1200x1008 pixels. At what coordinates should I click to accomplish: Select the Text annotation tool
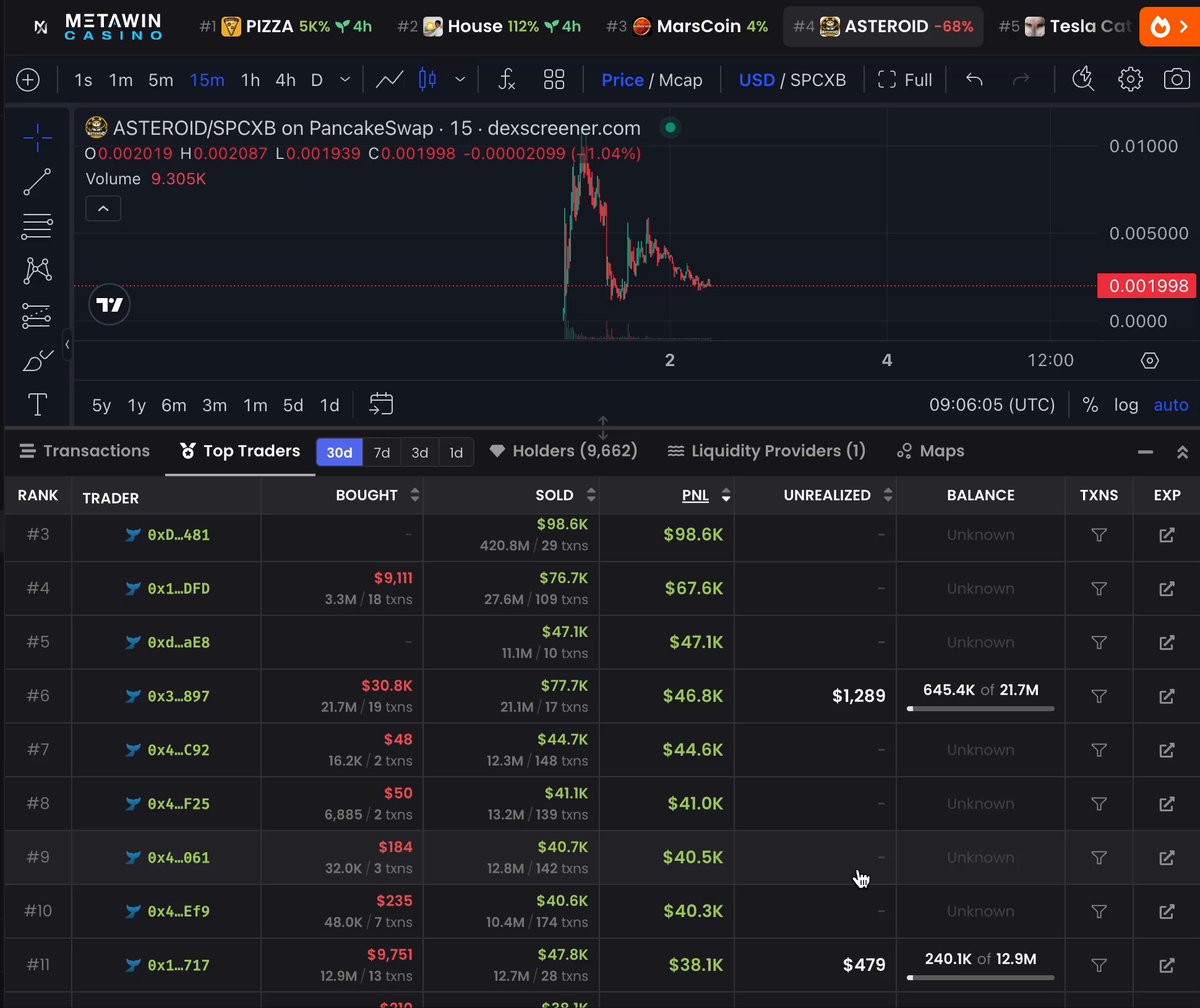point(37,404)
